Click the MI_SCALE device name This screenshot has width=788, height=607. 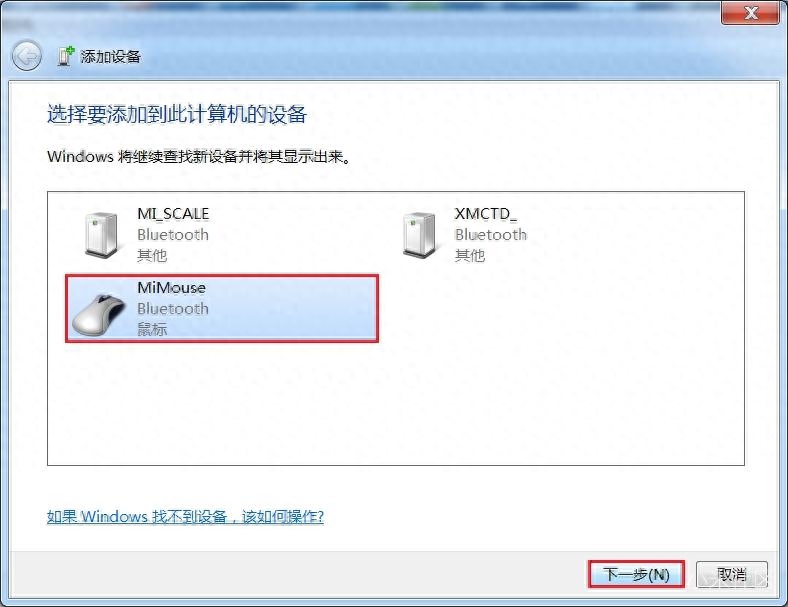(x=173, y=214)
